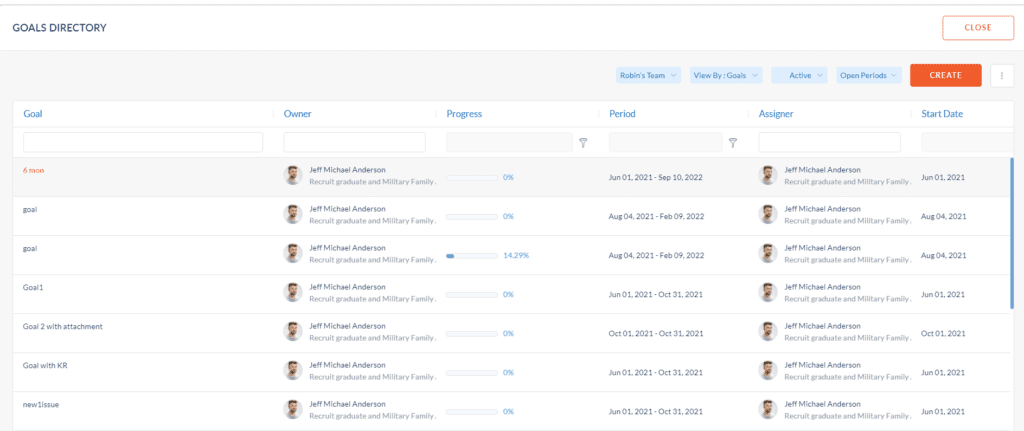Click owner name in 'Goal 2 with attachment' row
The height and width of the screenshot is (431, 1024).
pyautogui.click(x=347, y=327)
